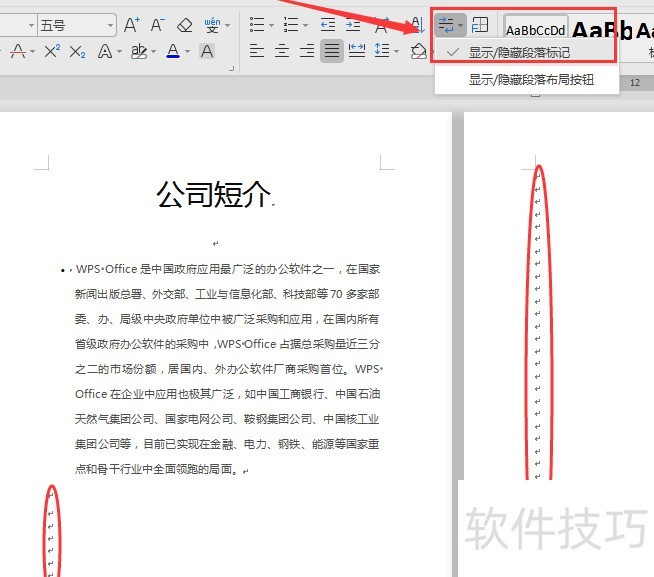Select 显示/隐藏段落布局按钮 menu item
The image size is (654, 577).
531,79
